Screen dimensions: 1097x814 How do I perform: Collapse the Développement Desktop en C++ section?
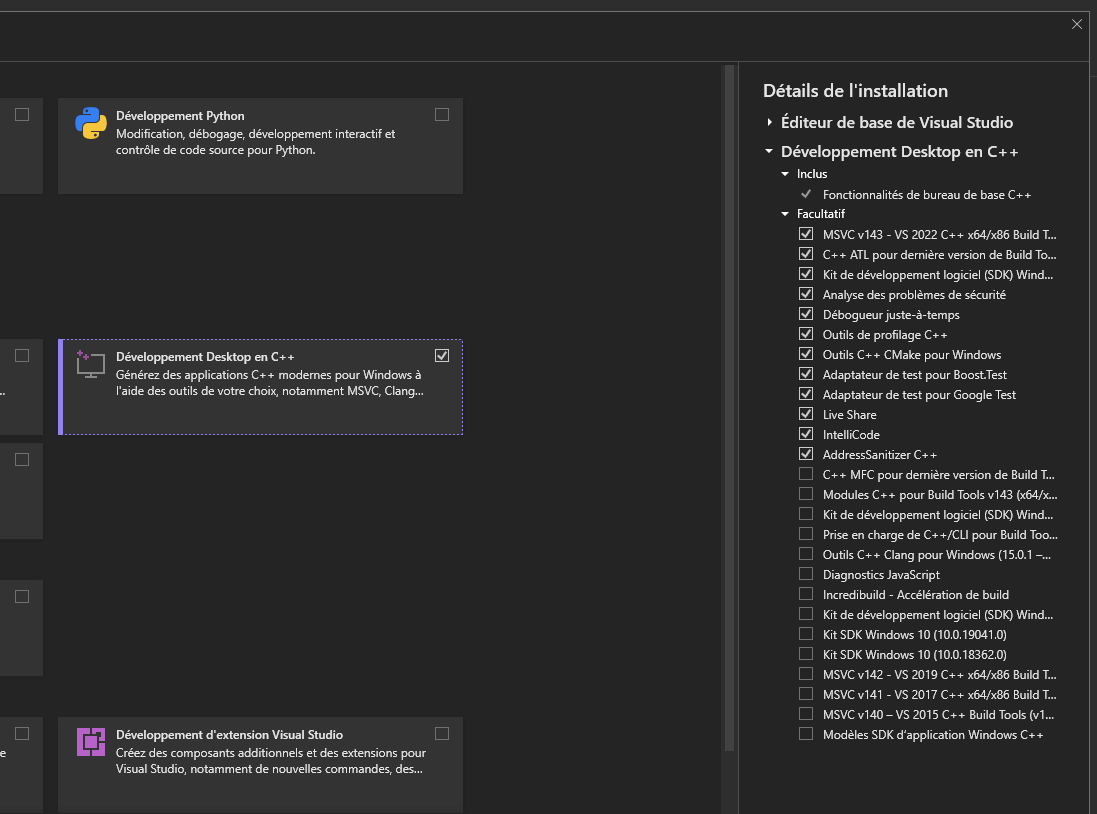770,152
